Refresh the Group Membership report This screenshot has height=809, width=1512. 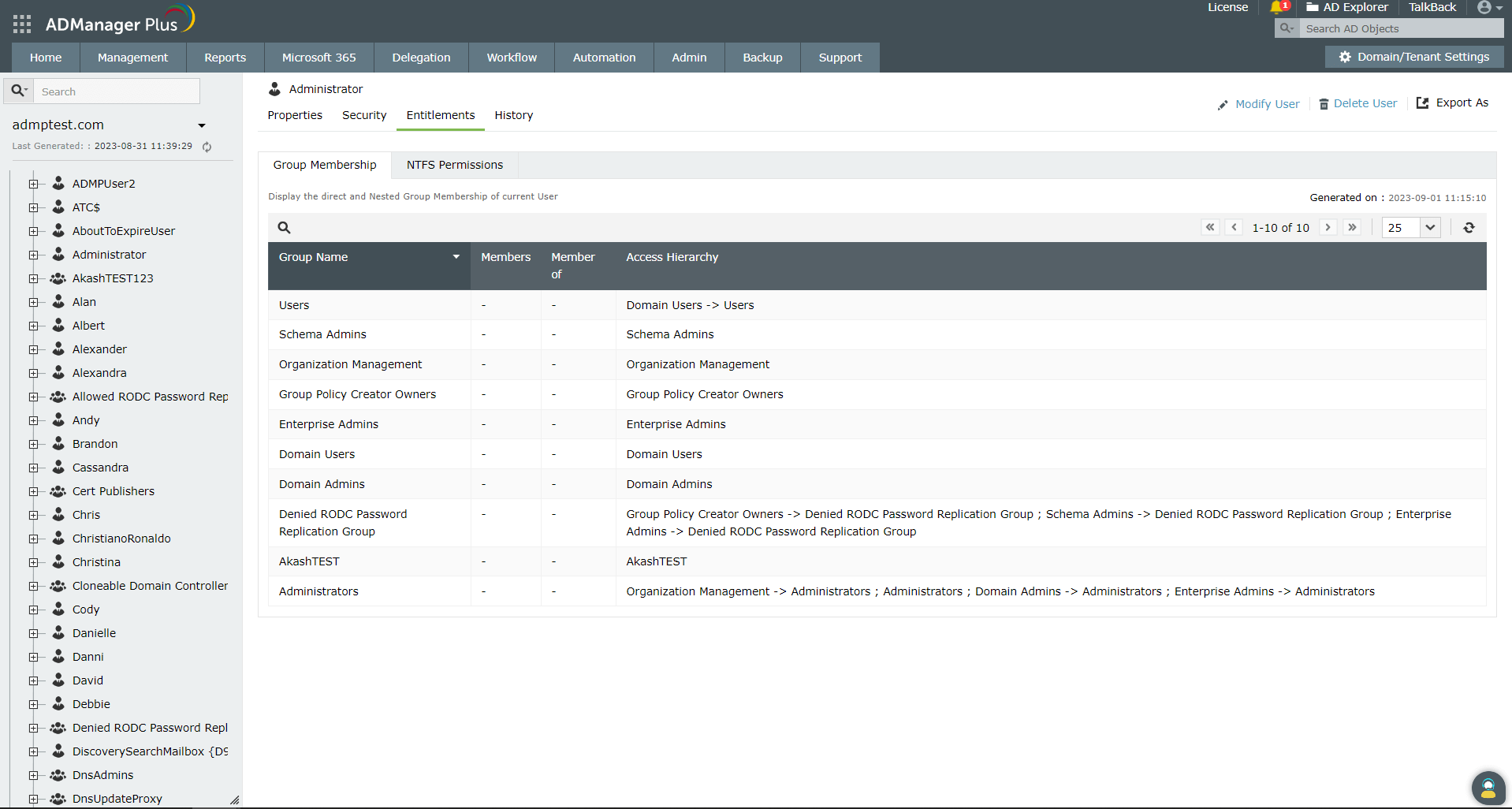1469,227
